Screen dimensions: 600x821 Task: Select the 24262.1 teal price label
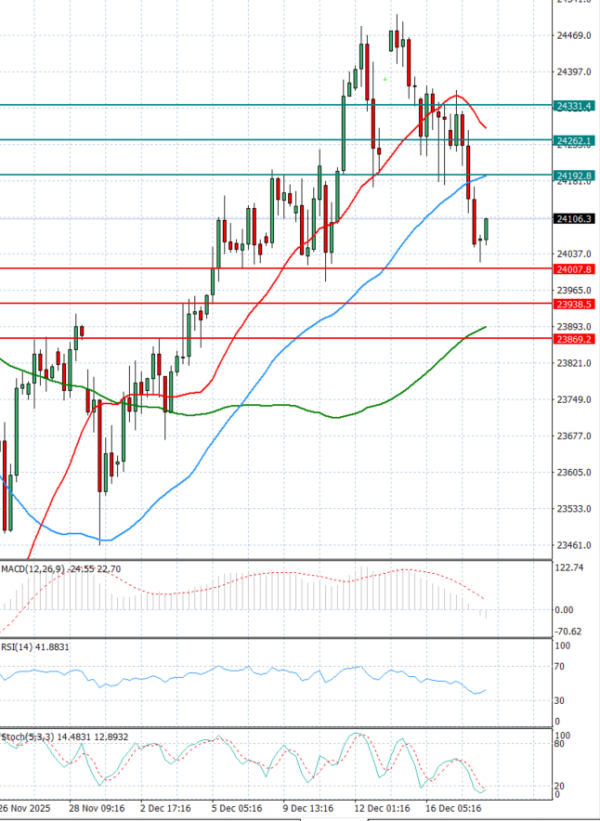575,141
